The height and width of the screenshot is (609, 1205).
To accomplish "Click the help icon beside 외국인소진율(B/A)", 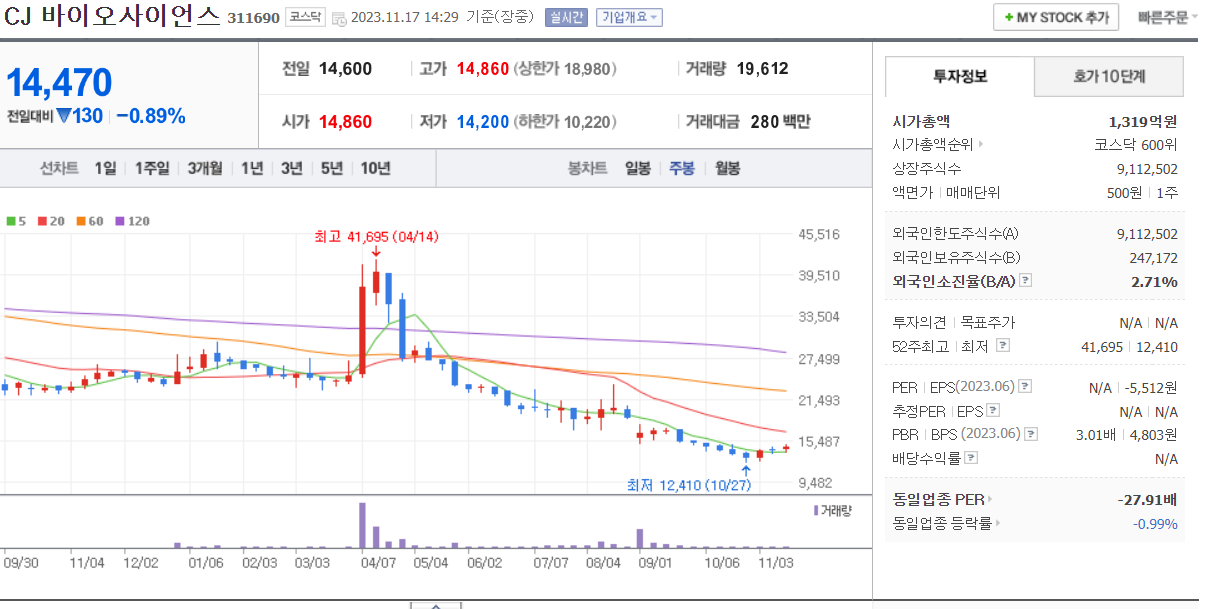I will coord(1025,282).
